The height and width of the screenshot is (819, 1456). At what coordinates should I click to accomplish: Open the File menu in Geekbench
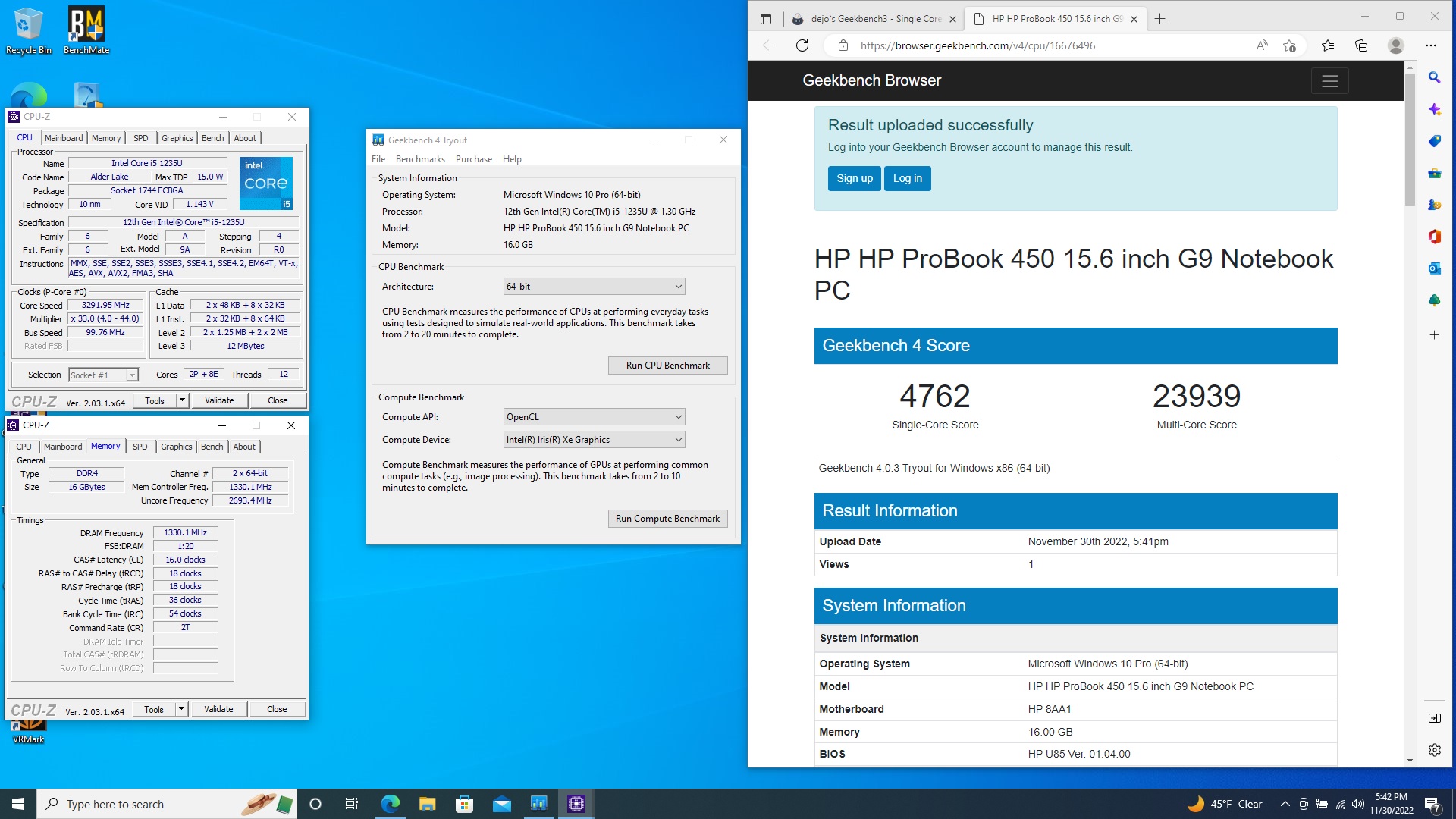(378, 159)
